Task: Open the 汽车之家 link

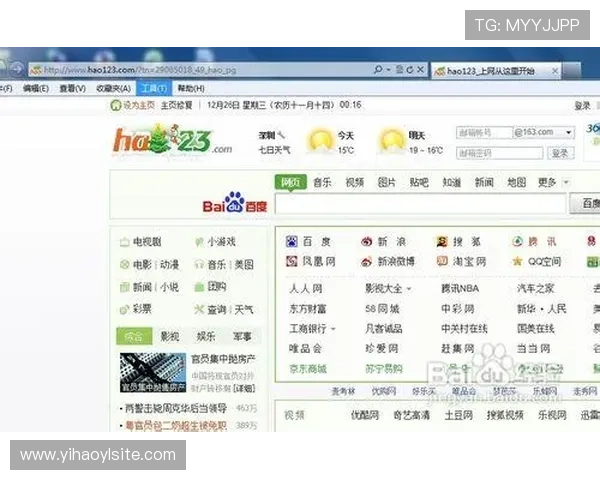Action: 535,289
